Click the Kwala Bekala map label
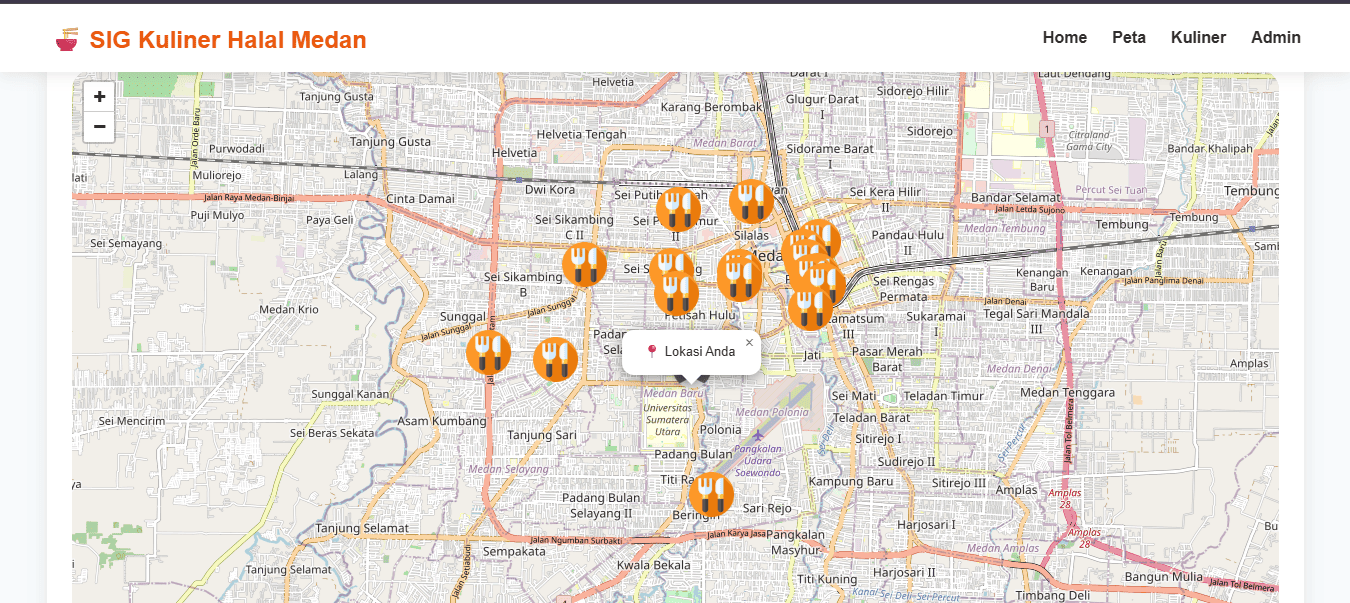1350x603 pixels. (654, 566)
